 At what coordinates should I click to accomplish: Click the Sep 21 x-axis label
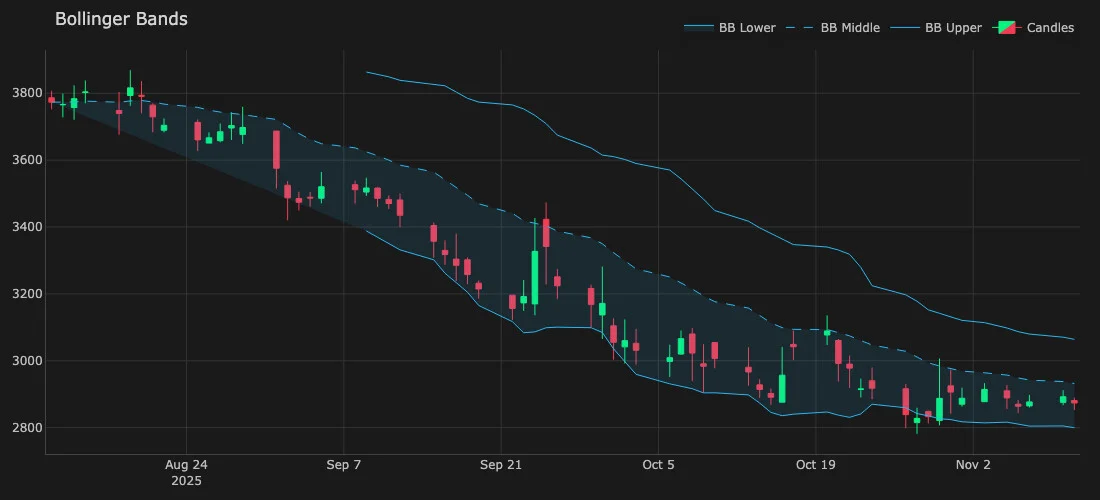(x=501, y=465)
